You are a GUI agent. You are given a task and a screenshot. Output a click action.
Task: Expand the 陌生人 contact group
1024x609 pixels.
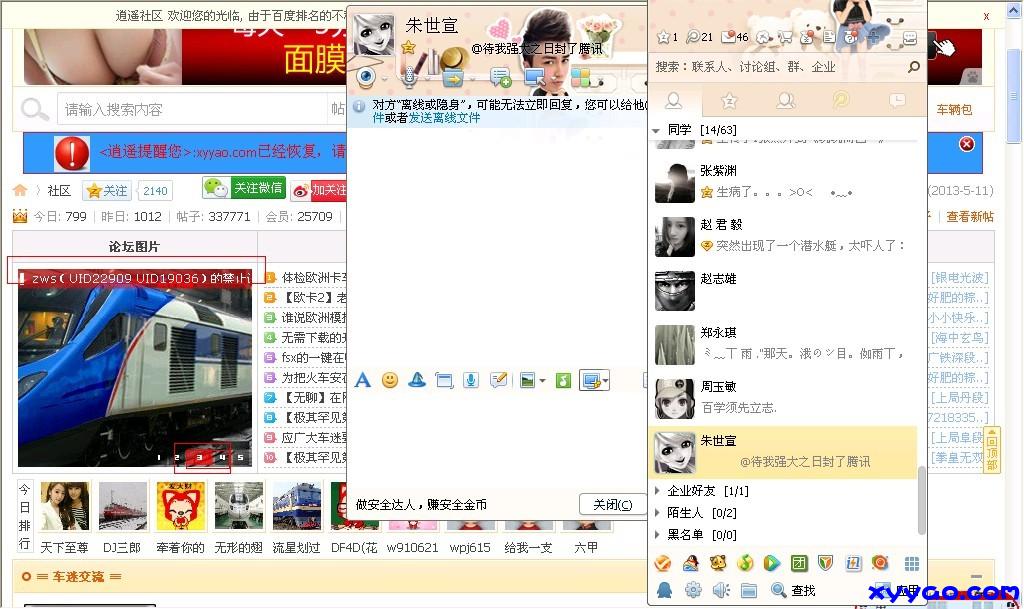click(x=657, y=513)
